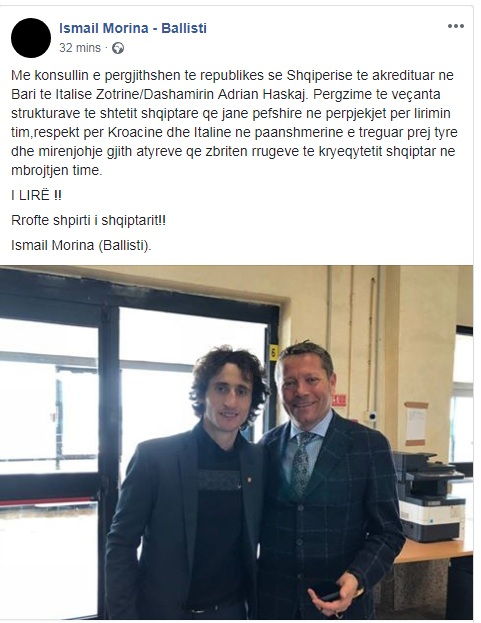Open the post via 32 mins timestamp
481x623 pixels.
[x=80, y=48]
